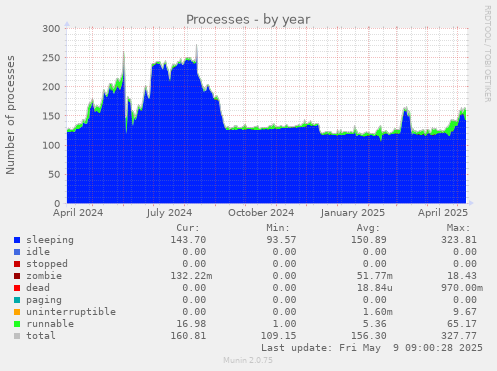
Task: Click idle row's Cur value 0.00
Action: pyautogui.click(x=194, y=252)
